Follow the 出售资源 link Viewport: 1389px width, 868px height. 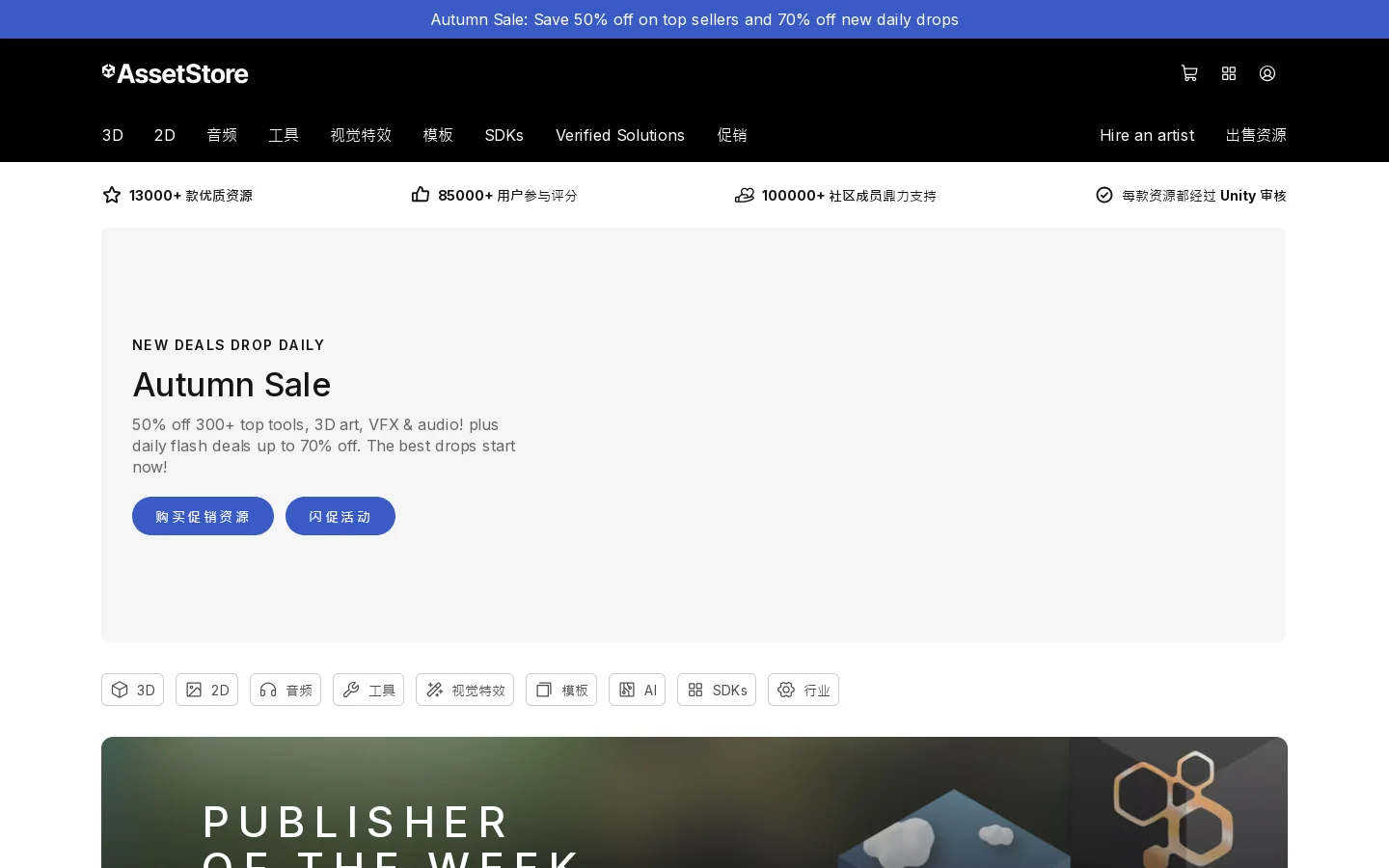pyautogui.click(x=1256, y=135)
